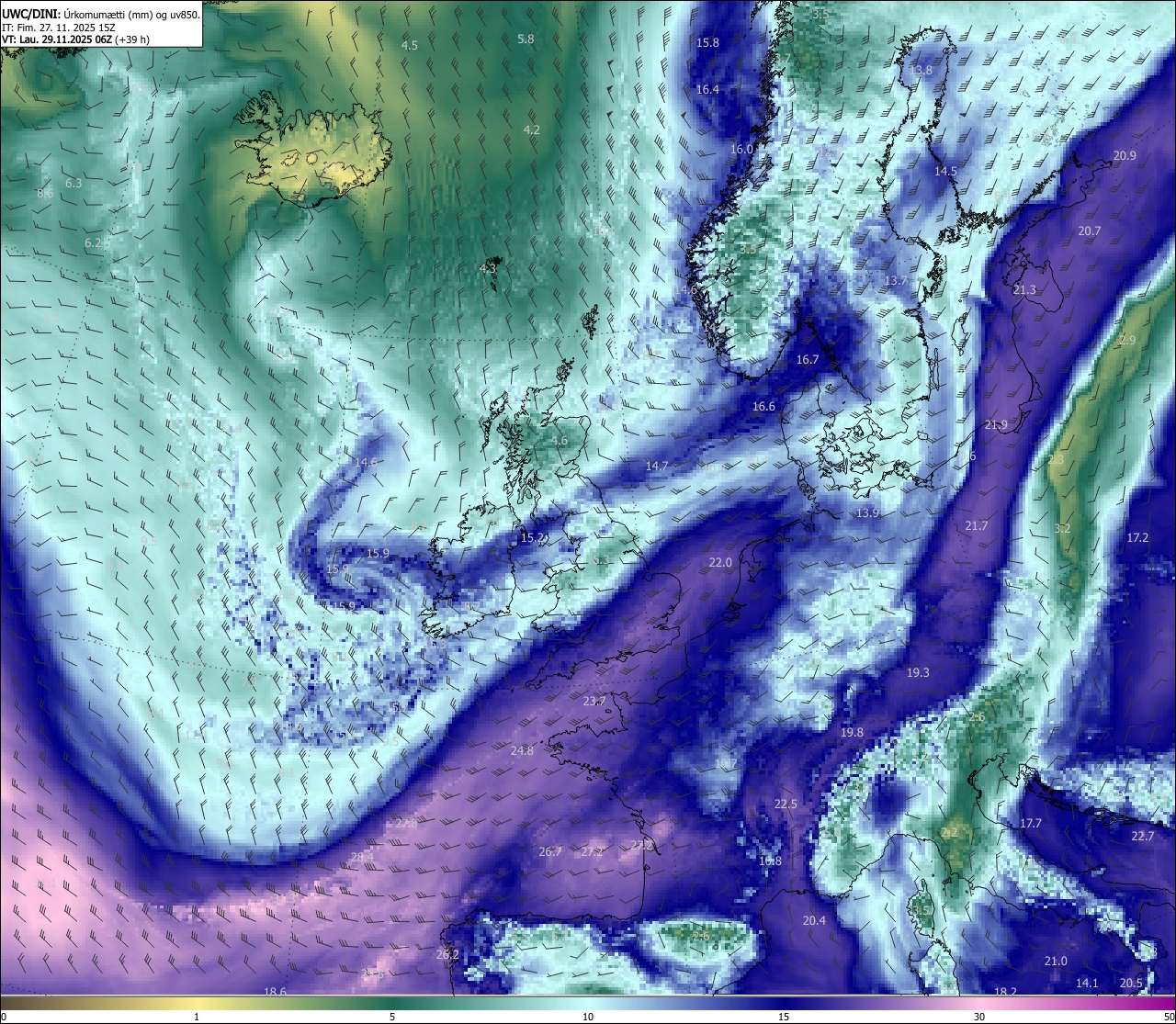This screenshot has width=1176, height=1024.
Task: Click the initial time line "IT: Fim. 27. 11. 2025 15Z"
Action: point(59,28)
